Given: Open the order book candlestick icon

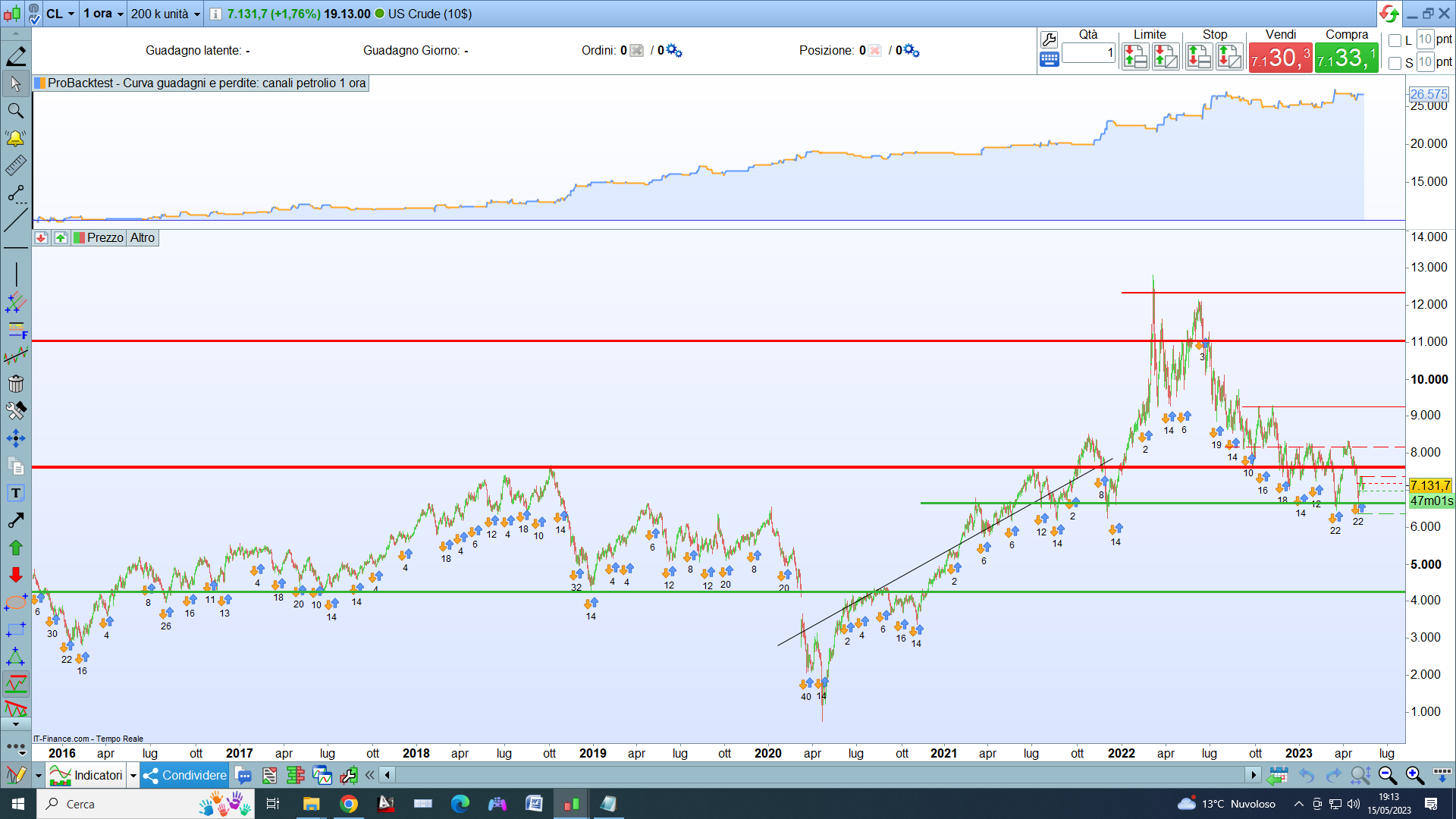Looking at the screenshot, I should click(x=295, y=775).
